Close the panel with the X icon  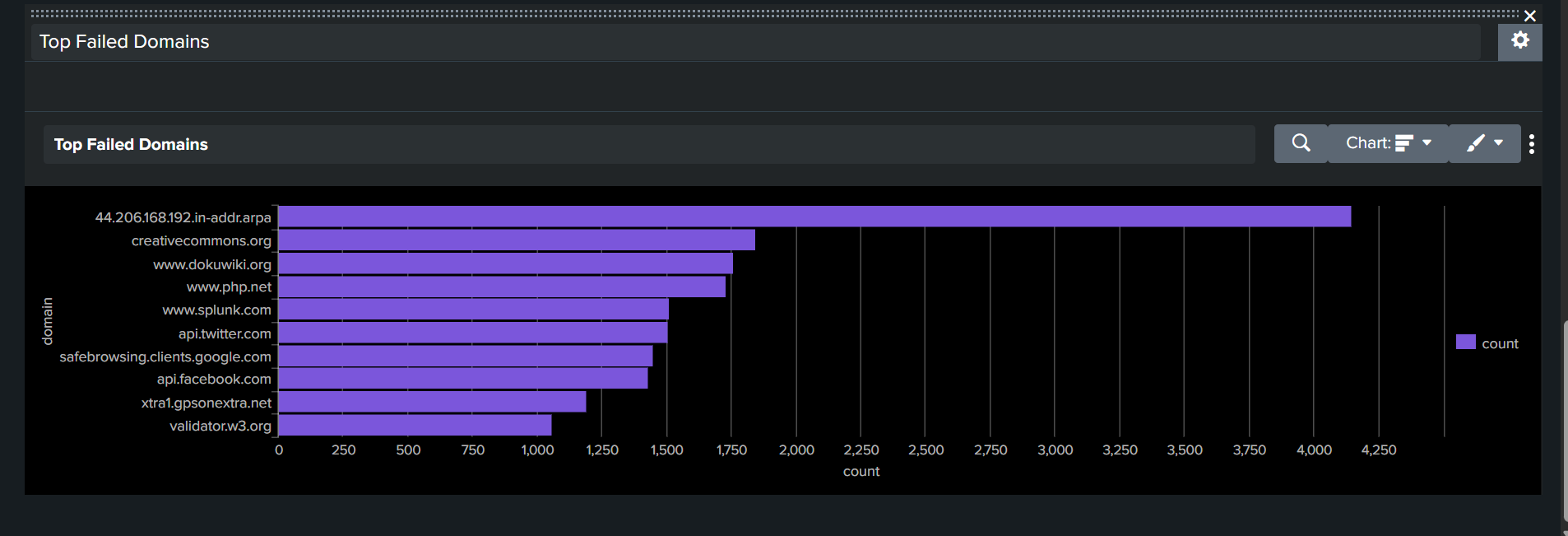coord(1530,16)
